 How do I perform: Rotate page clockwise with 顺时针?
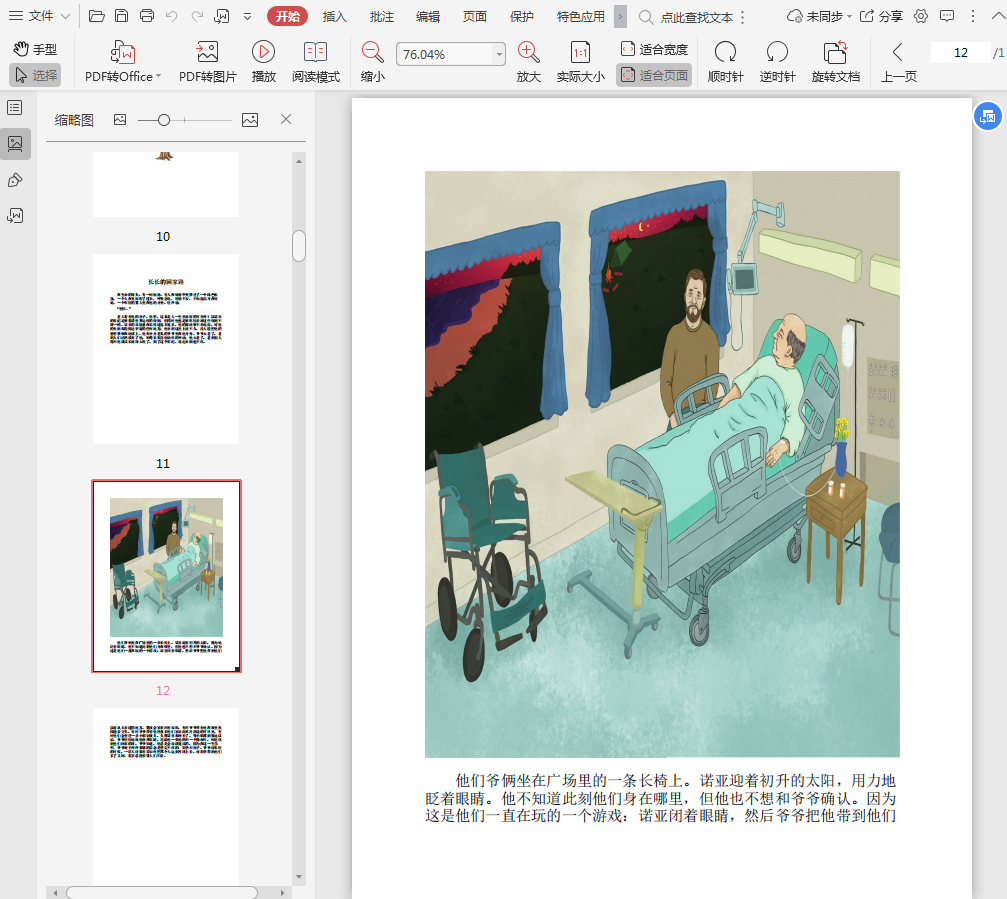click(725, 53)
